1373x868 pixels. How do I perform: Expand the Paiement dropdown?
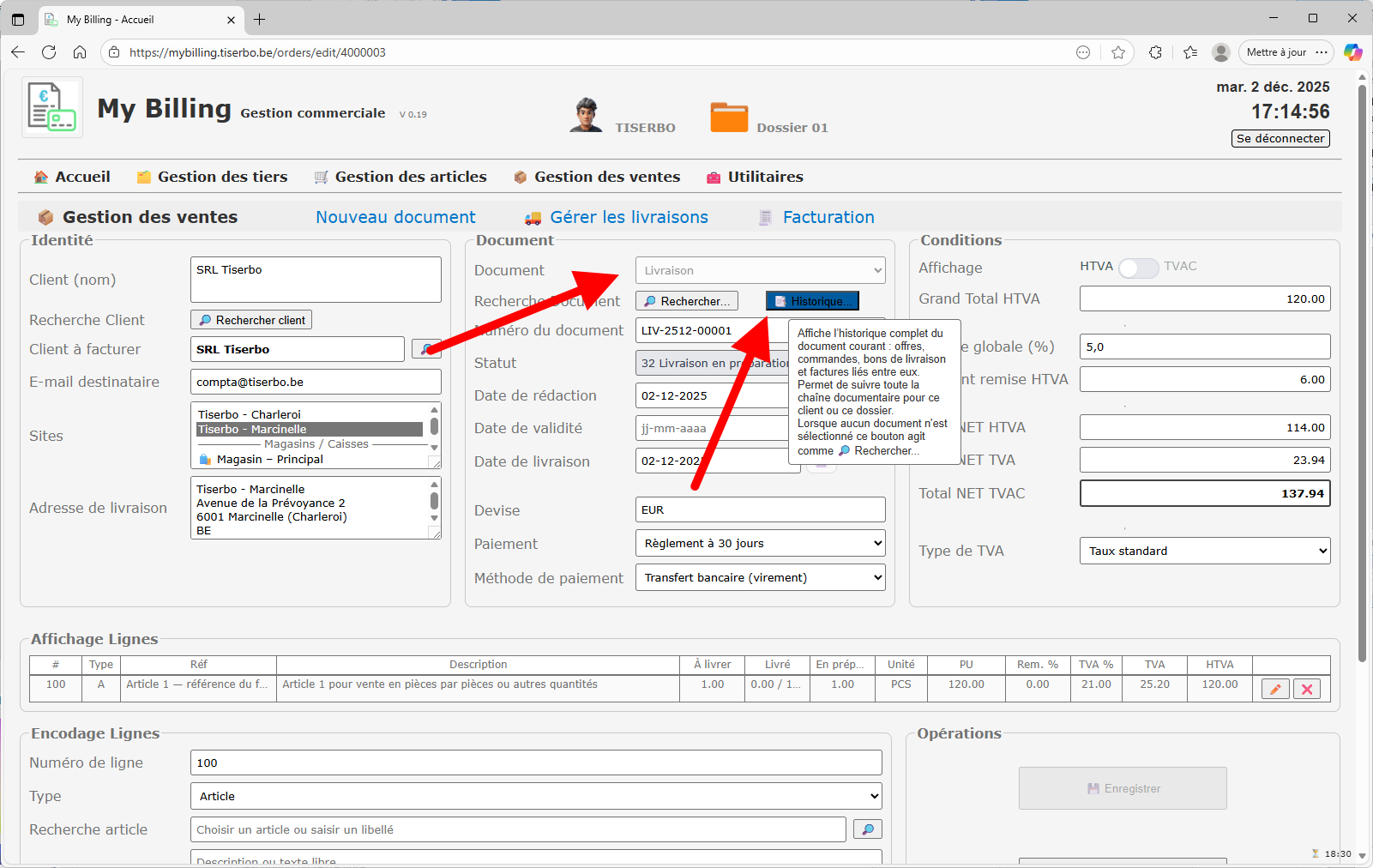click(760, 543)
